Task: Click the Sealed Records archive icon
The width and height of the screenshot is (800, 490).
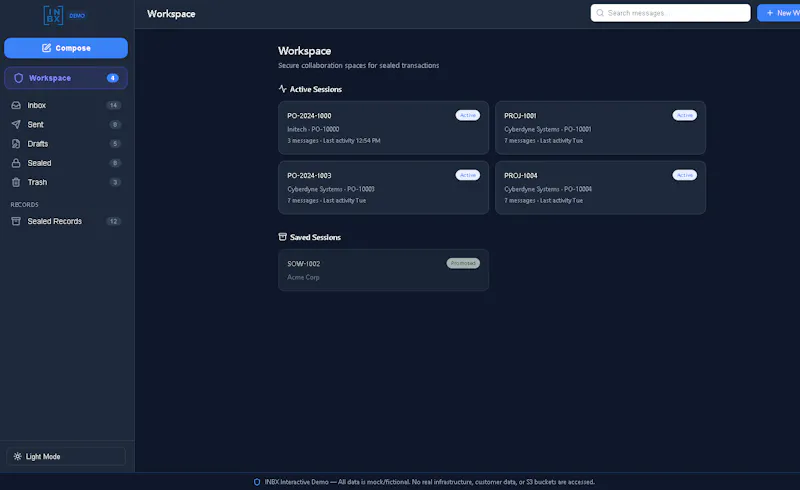Action: (x=16, y=221)
